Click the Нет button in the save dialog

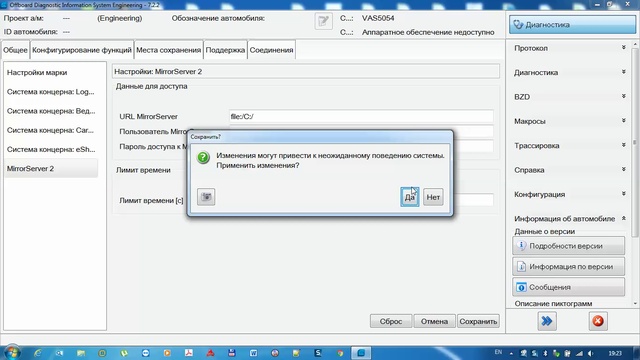pos(433,197)
